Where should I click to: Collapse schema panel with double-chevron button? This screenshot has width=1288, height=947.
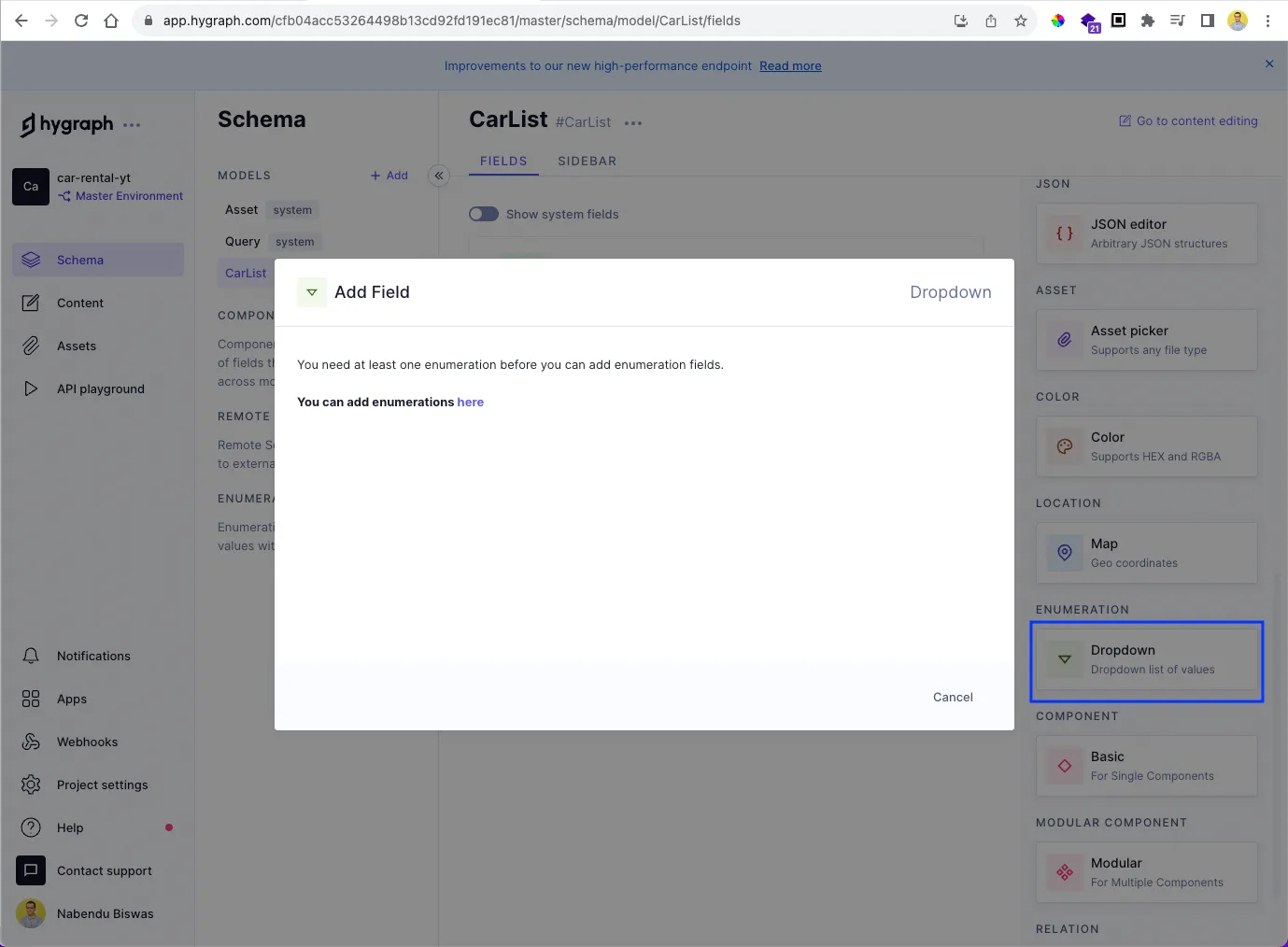[439, 176]
